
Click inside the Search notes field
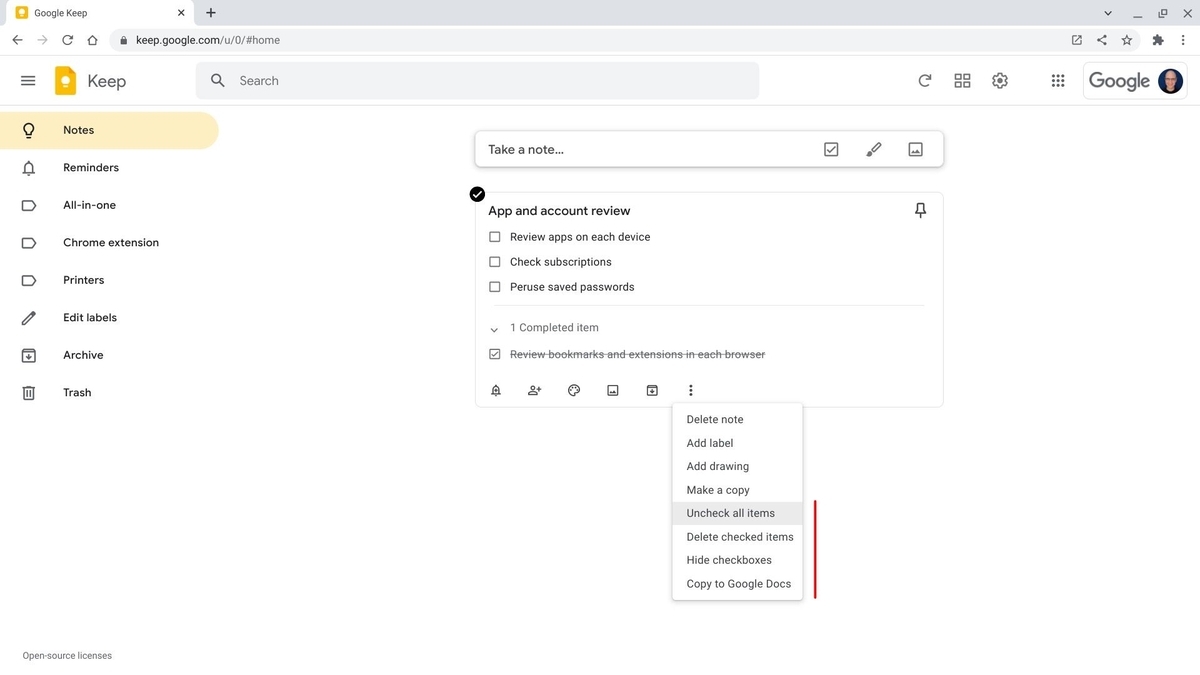[x=400, y=80]
